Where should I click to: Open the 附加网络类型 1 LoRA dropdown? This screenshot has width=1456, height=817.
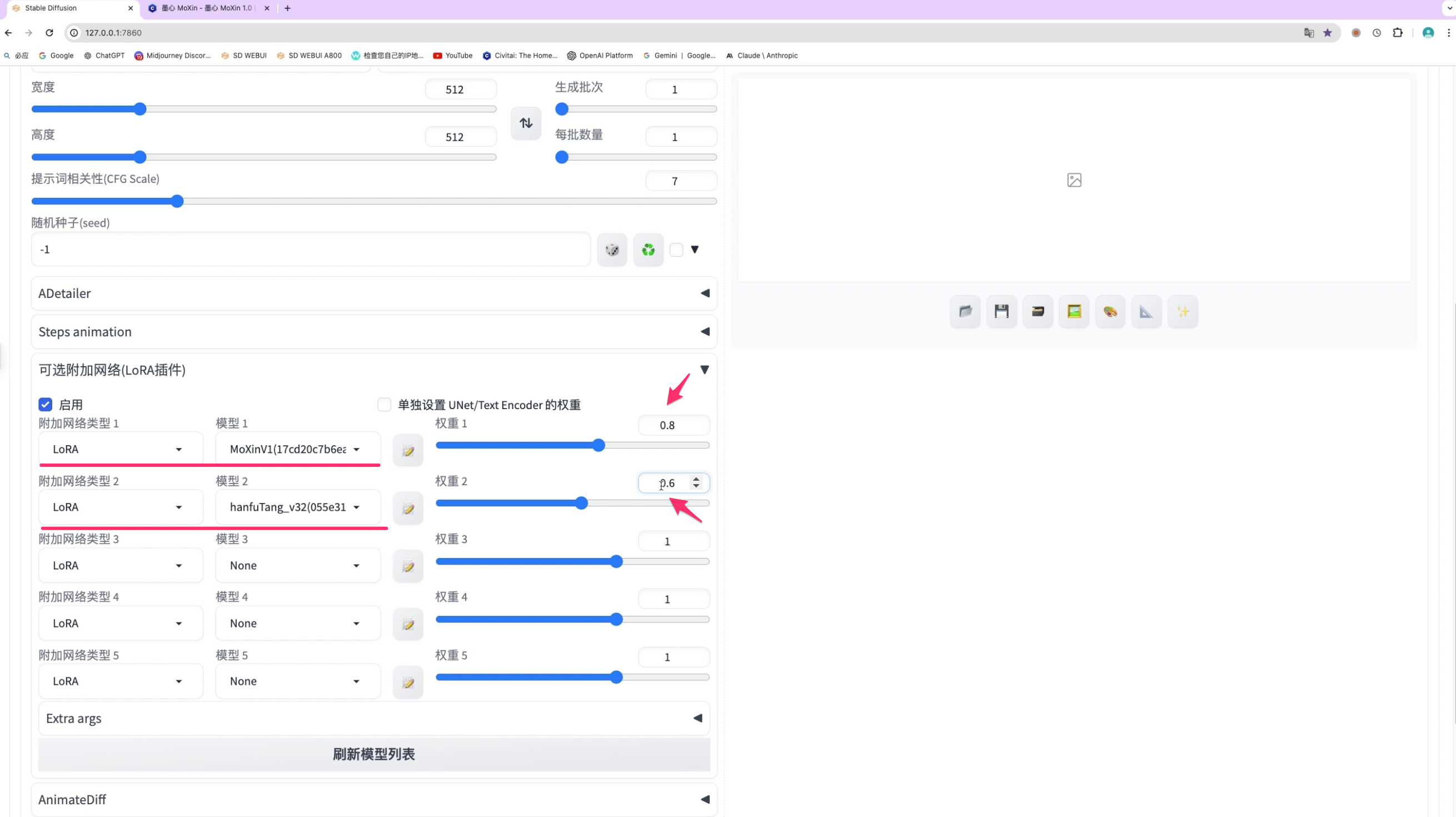point(121,450)
